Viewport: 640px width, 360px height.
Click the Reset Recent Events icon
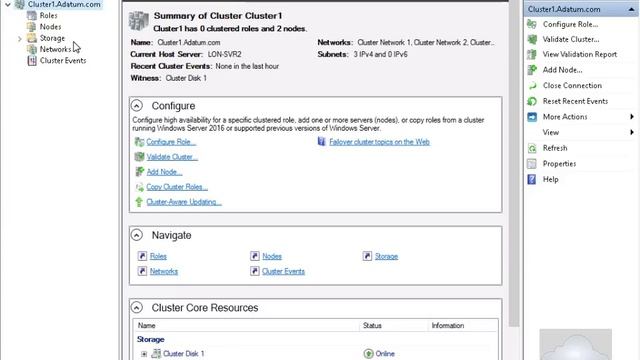tap(532, 101)
